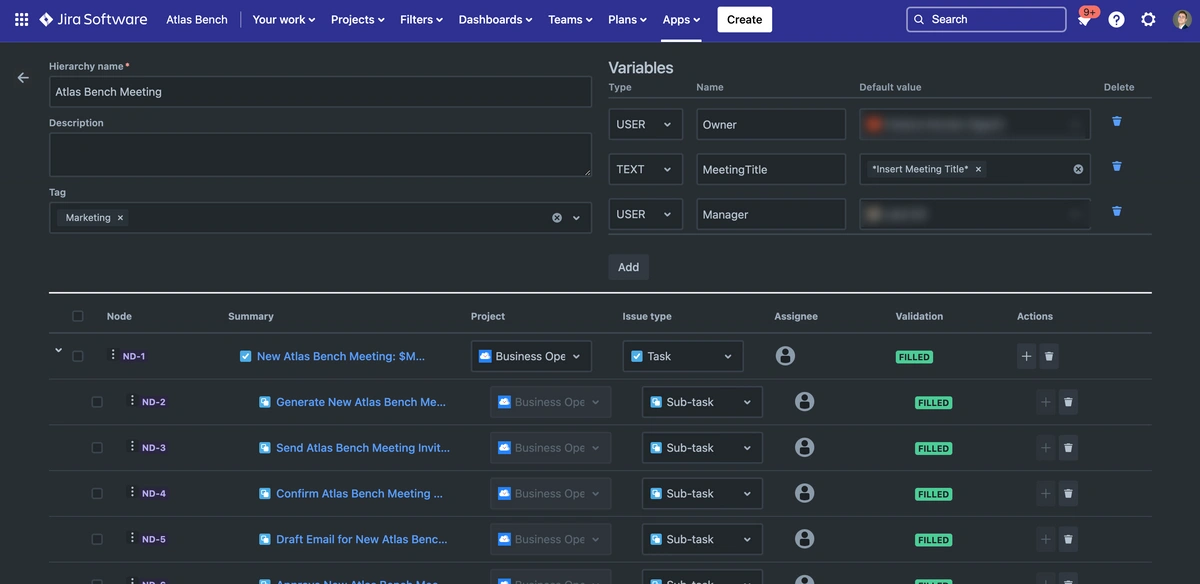The width and height of the screenshot is (1200, 584).
Task: Delete node ND-1 with the trash icon
Action: (x=1049, y=356)
